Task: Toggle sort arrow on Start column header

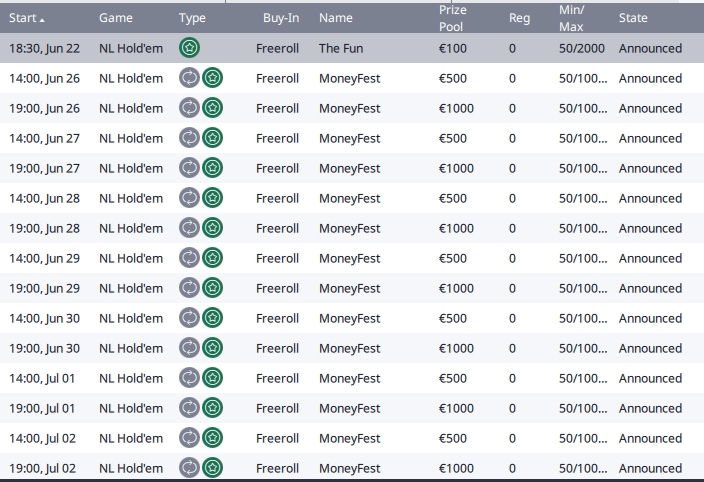Action: [42, 19]
